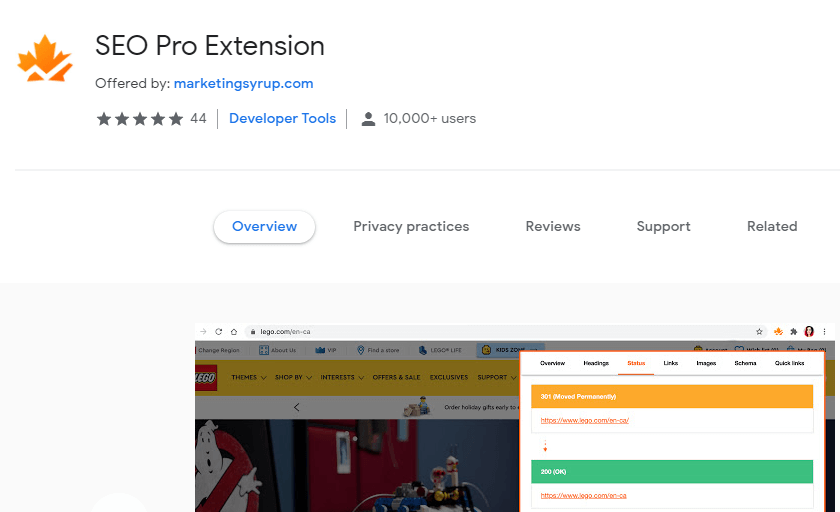
Task: Select the Headings tab in extension popup
Action: pyautogui.click(x=596, y=363)
